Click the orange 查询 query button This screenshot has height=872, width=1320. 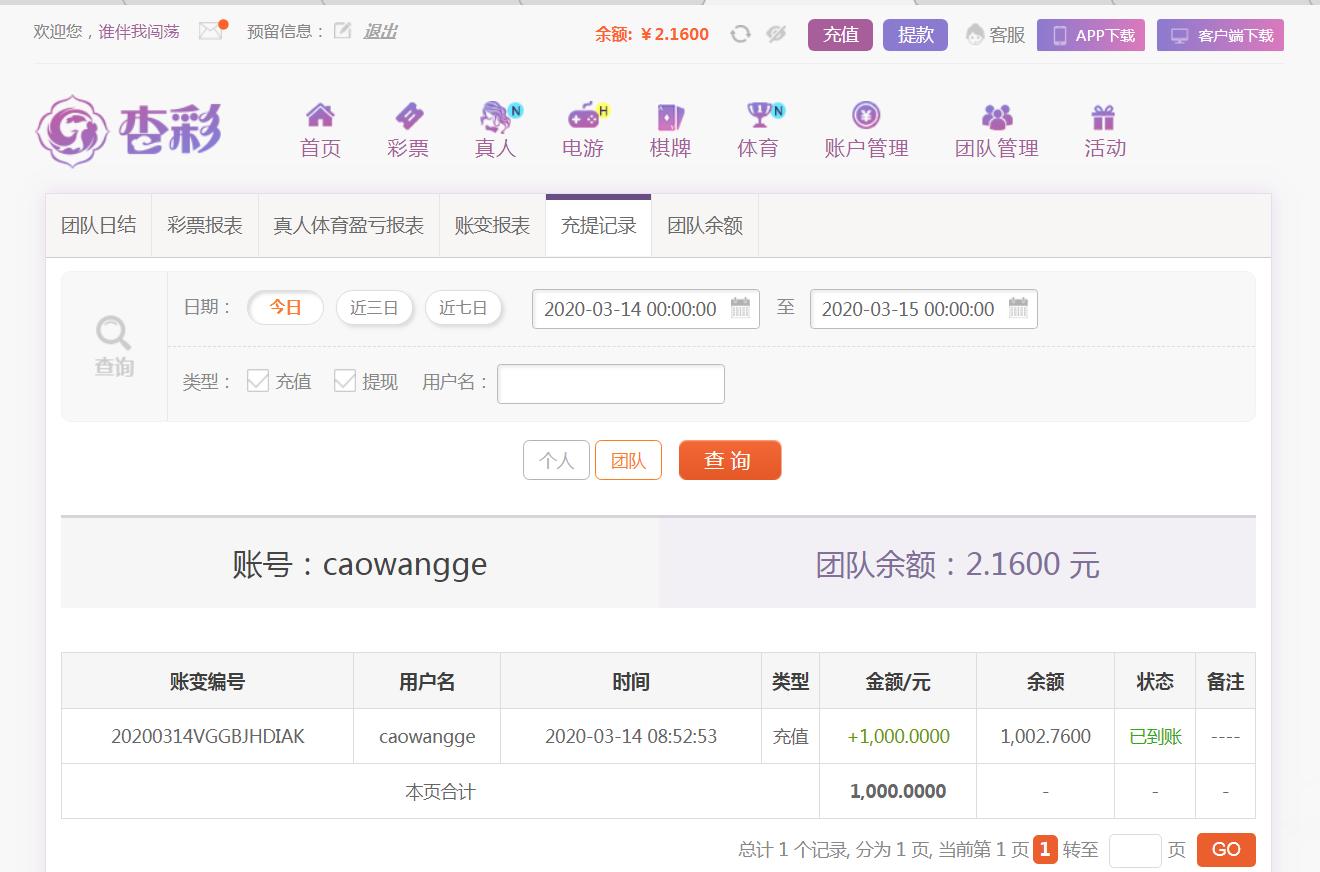(729, 460)
